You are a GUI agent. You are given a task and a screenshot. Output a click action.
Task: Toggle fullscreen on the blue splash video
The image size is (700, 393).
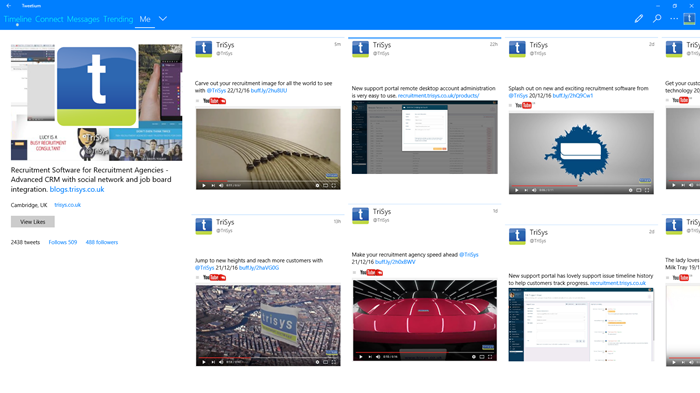pos(647,190)
